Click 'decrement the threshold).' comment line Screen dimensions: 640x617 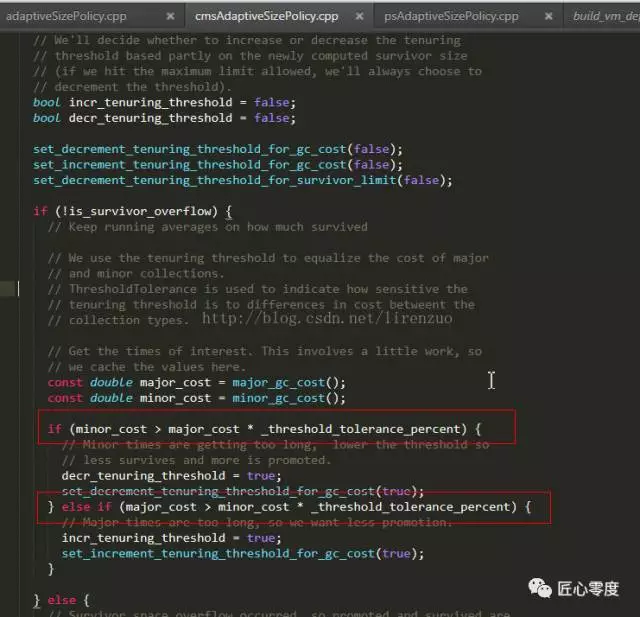[x=132, y=87]
